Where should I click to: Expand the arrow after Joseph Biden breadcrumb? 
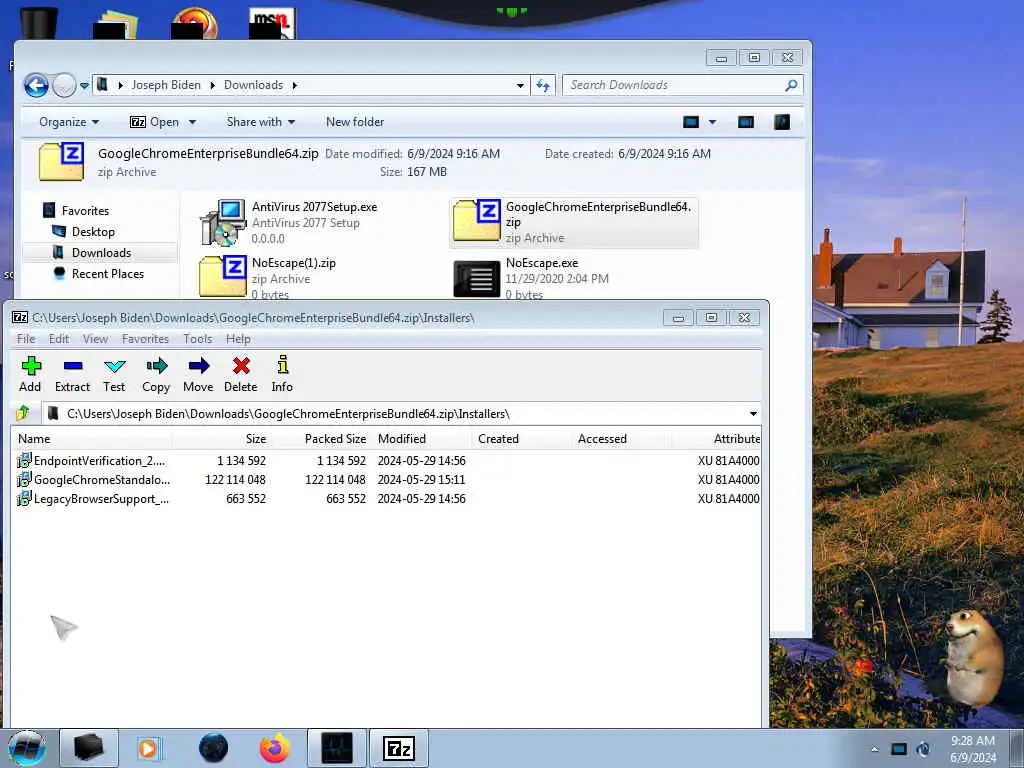pyautogui.click(x=212, y=85)
